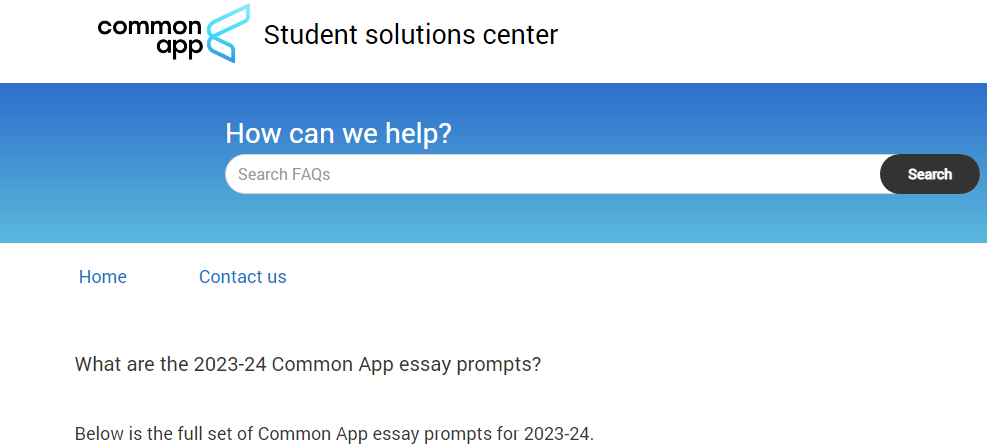The image size is (987, 445).
Task: Open the Contact us navigation link
Action: [x=243, y=277]
